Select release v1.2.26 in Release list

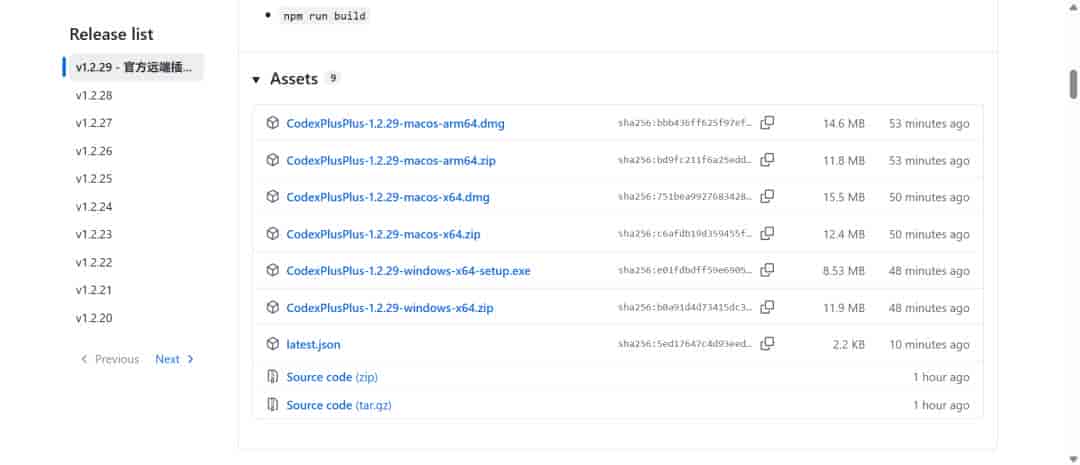tap(94, 152)
